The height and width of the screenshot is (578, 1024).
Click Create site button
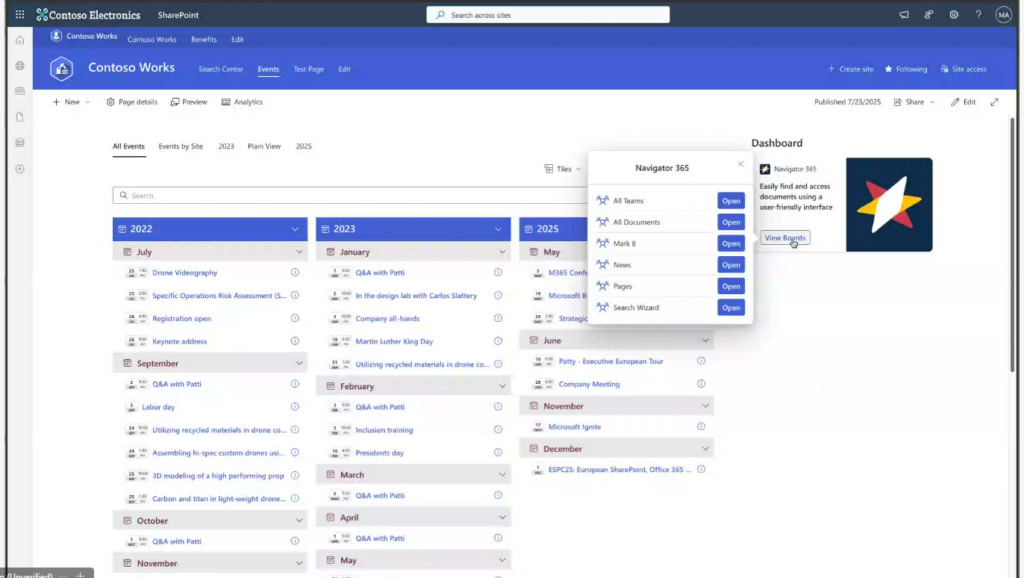850,69
